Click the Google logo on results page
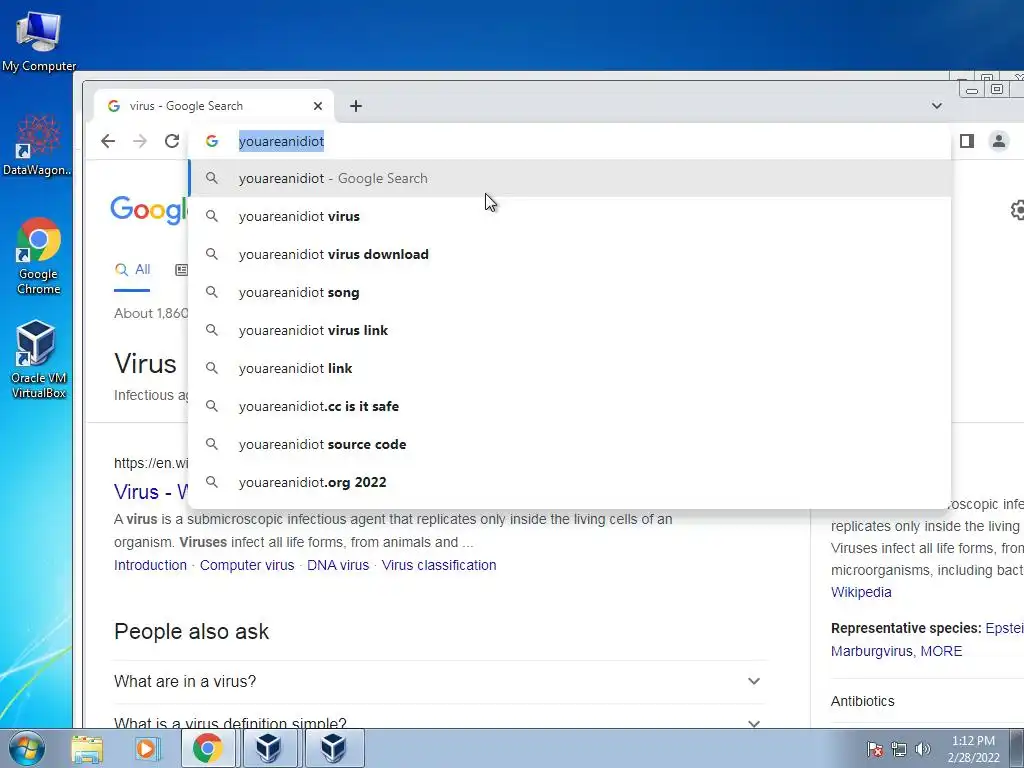This screenshot has height=768, width=1024. click(x=149, y=210)
